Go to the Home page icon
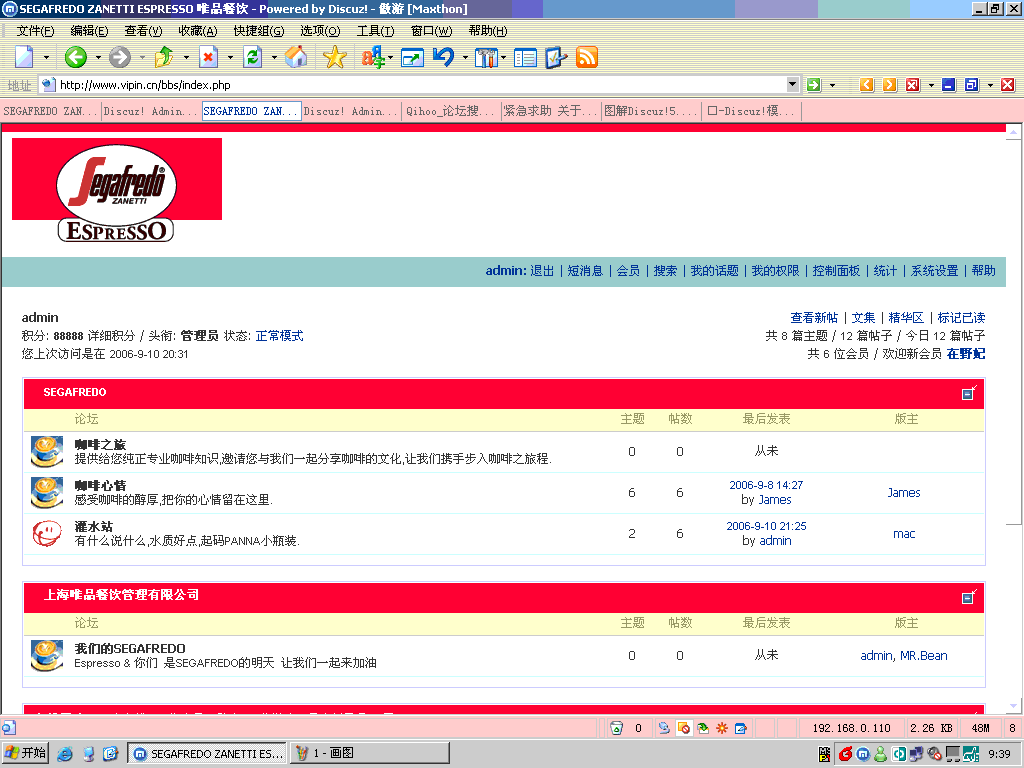Viewport: 1024px width, 768px height. pyautogui.click(x=296, y=57)
